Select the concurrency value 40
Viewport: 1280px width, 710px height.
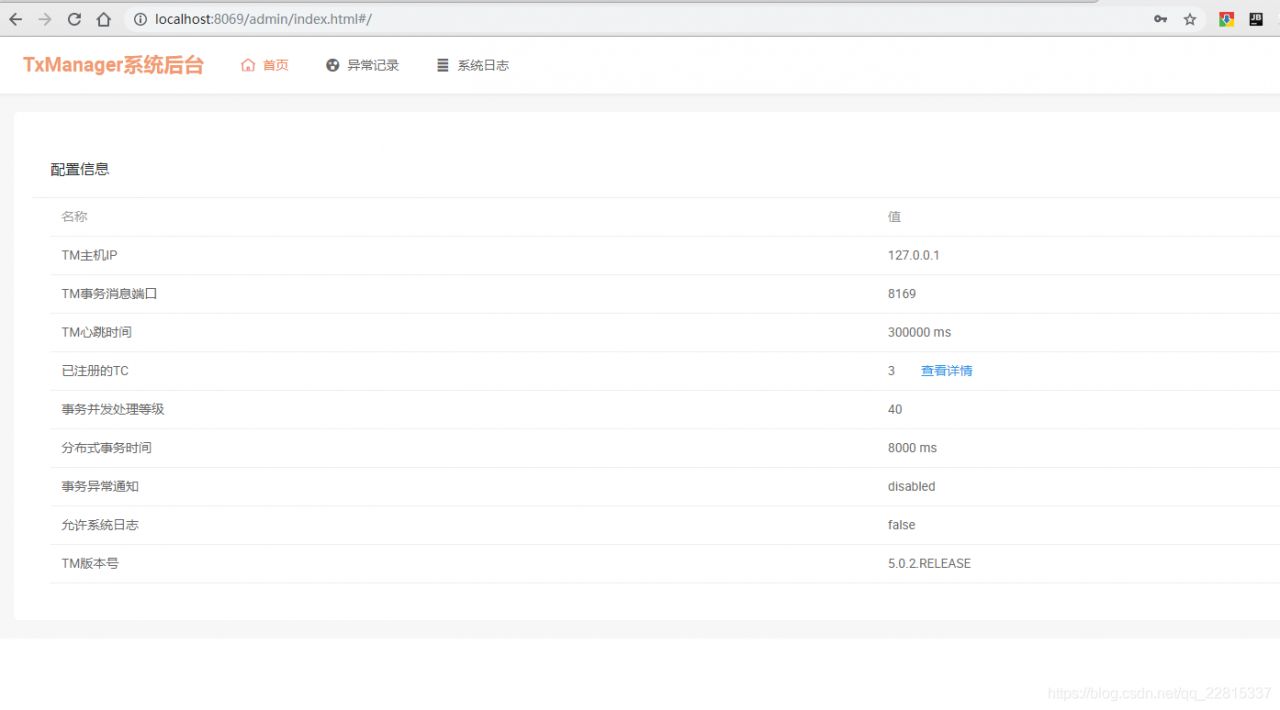(x=895, y=409)
